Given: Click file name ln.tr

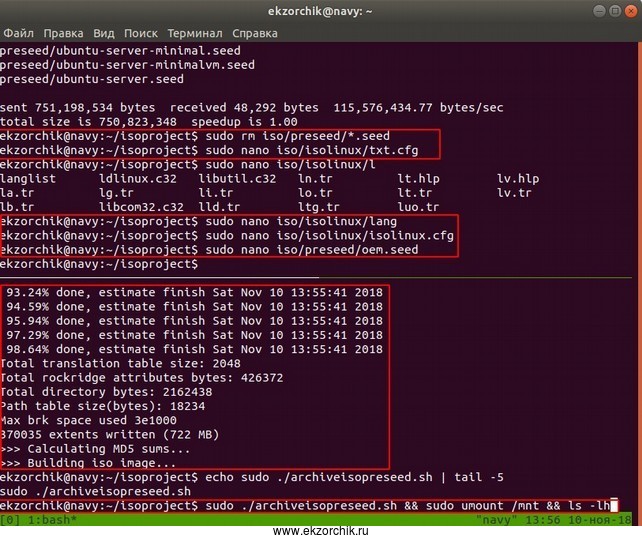Looking at the screenshot, I should tap(315, 179).
